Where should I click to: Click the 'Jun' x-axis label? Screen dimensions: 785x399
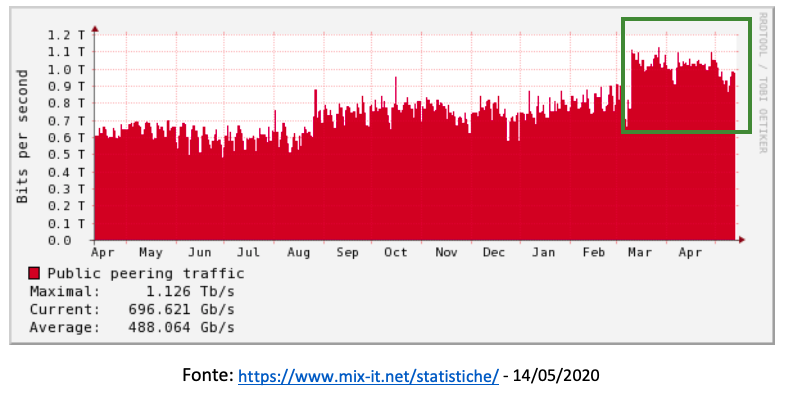[200, 252]
